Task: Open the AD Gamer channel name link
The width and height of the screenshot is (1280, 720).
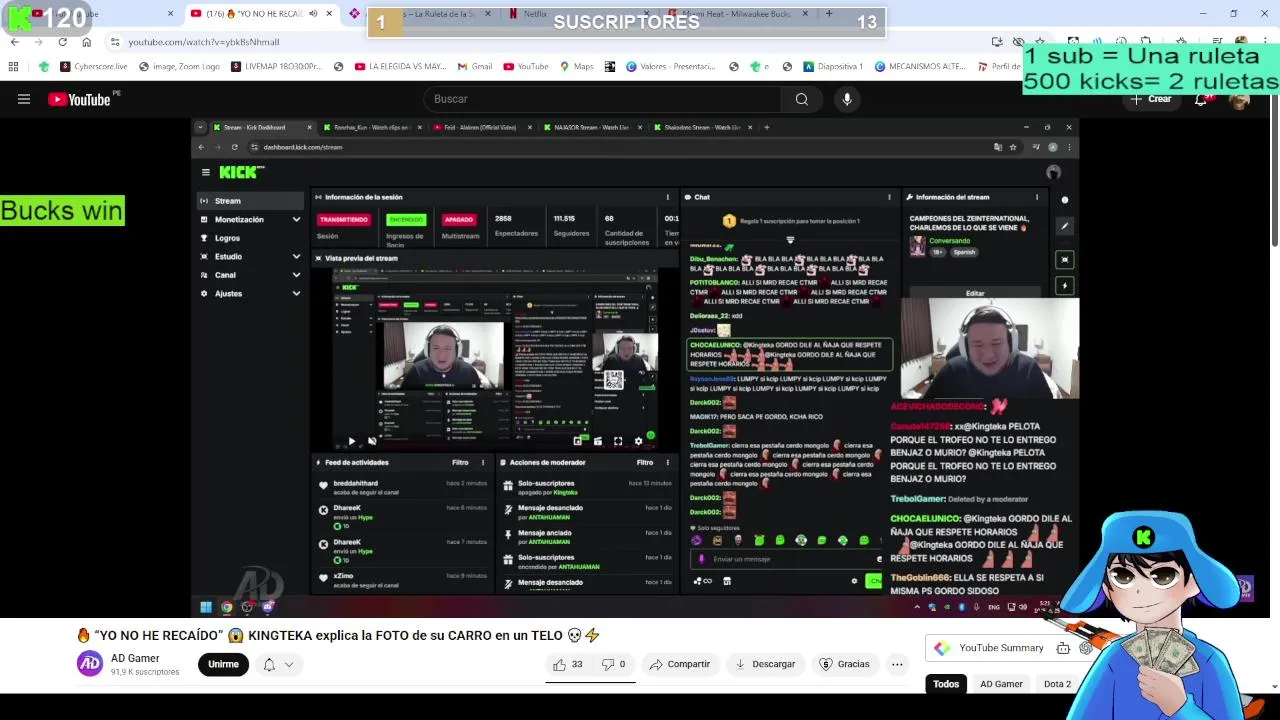Action: point(135,658)
